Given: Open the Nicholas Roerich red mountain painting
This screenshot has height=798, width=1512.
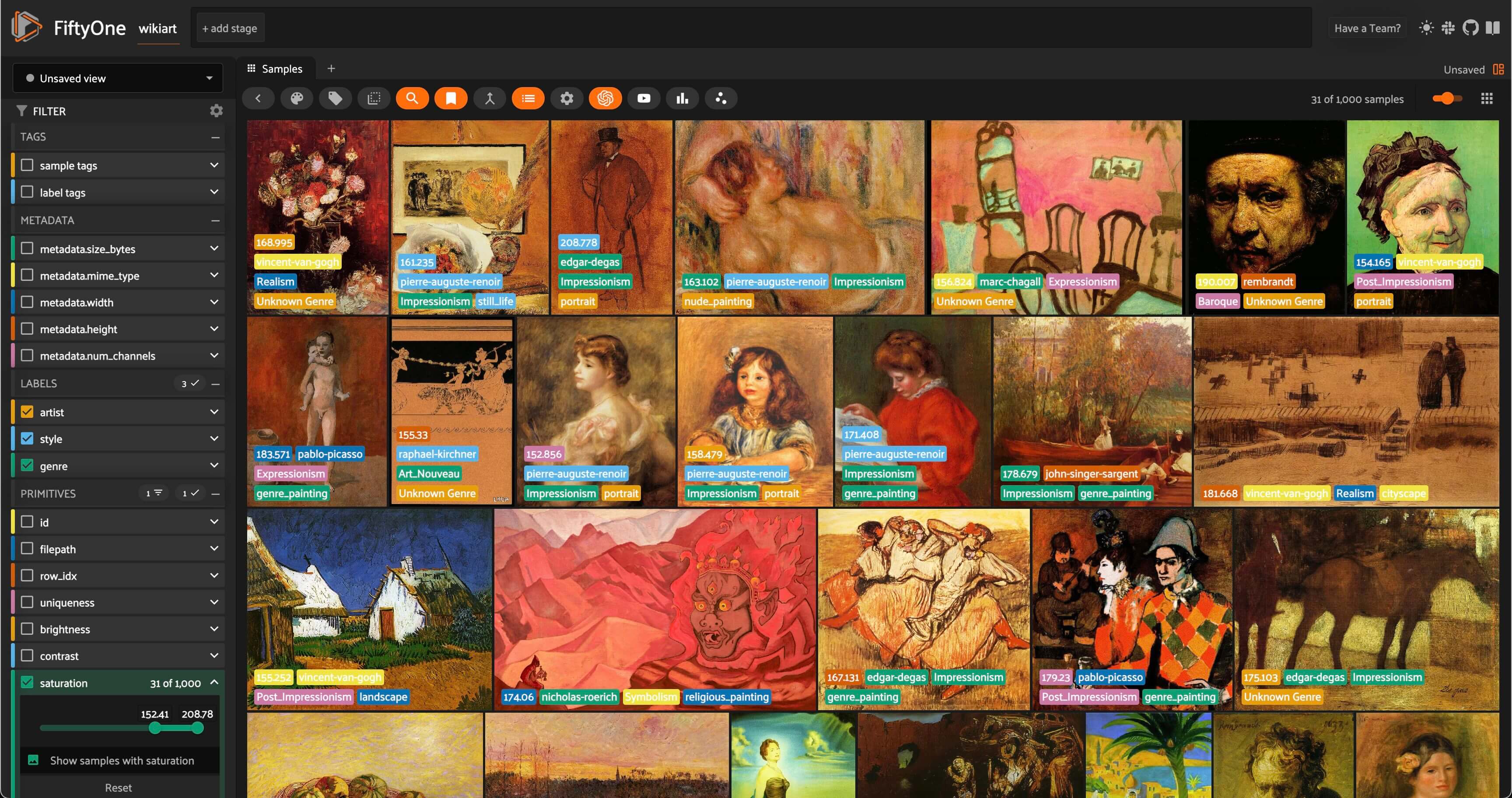Looking at the screenshot, I should [655, 609].
